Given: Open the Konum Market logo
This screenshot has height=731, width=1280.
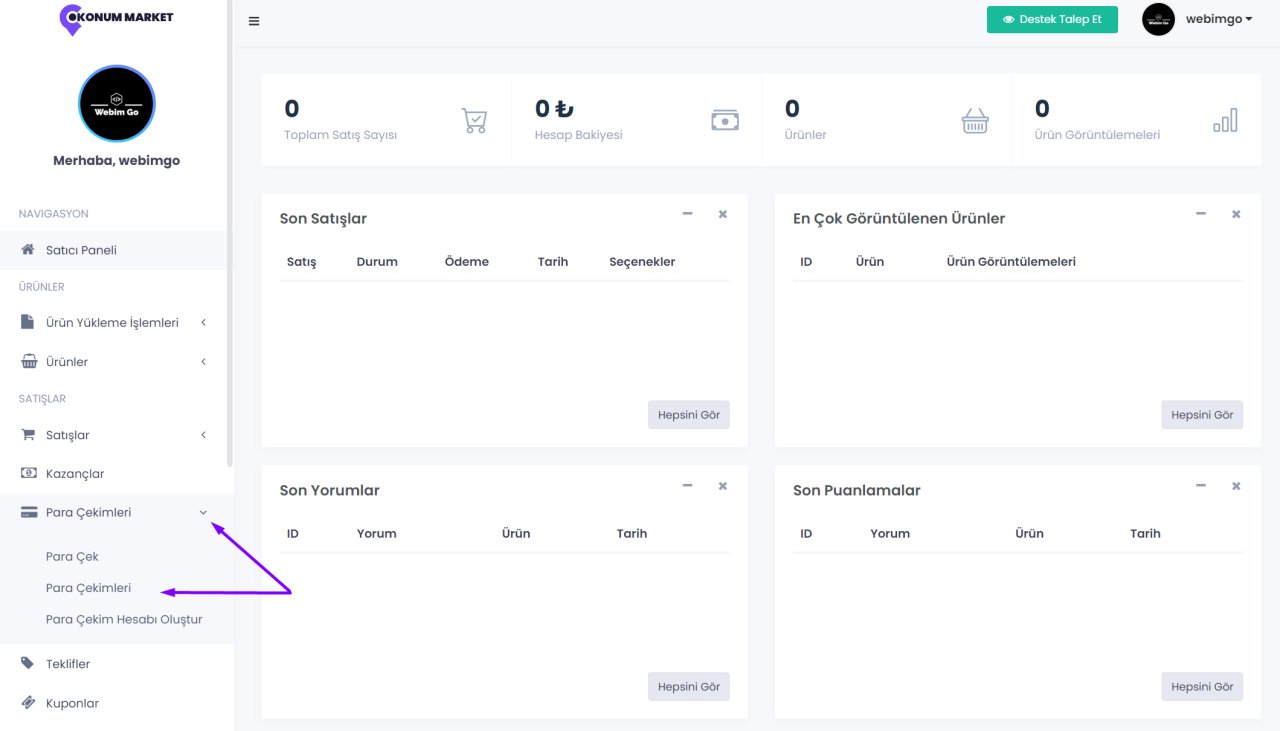Looking at the screenshot, I should point(116,19).
